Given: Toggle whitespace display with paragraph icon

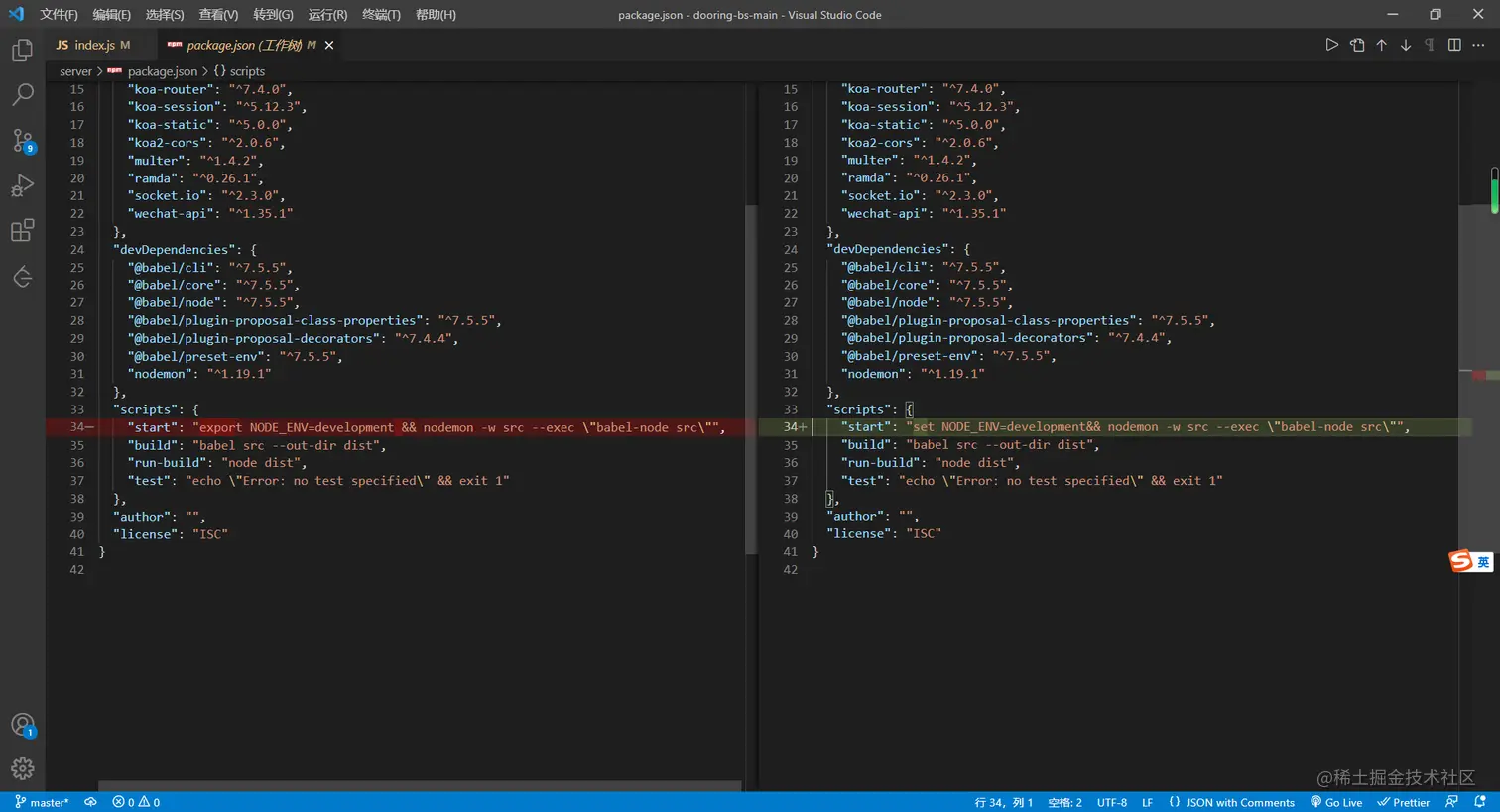Looking at the screenshot, I should tap(1430, 45).
